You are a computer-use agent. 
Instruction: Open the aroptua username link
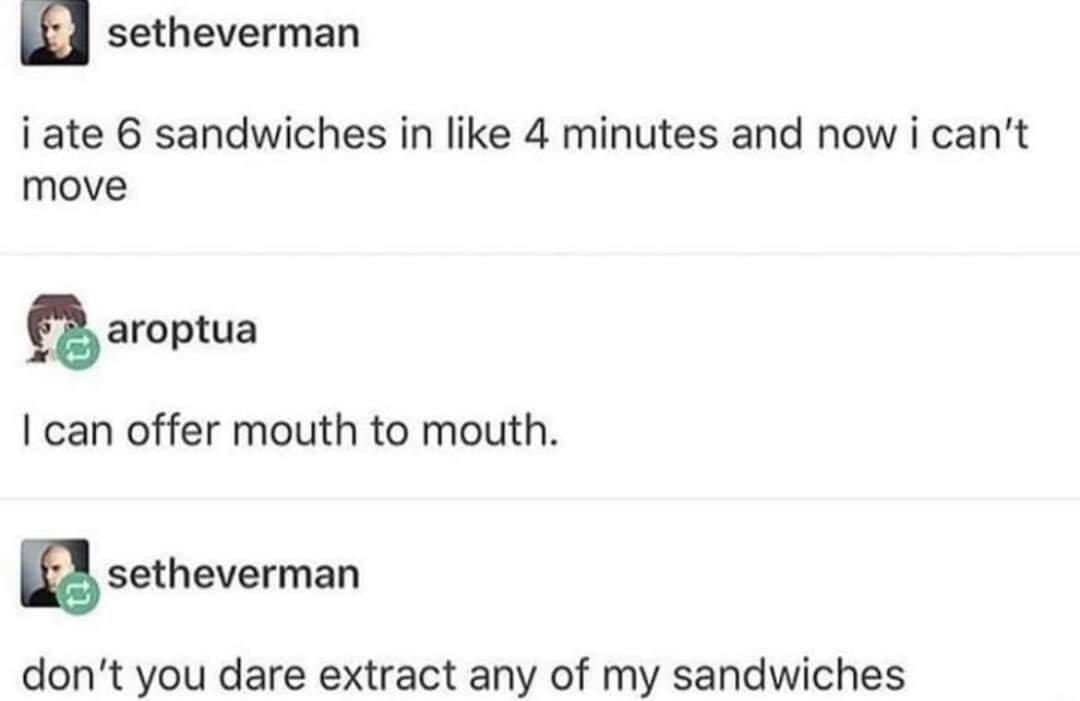coord(181,329)
